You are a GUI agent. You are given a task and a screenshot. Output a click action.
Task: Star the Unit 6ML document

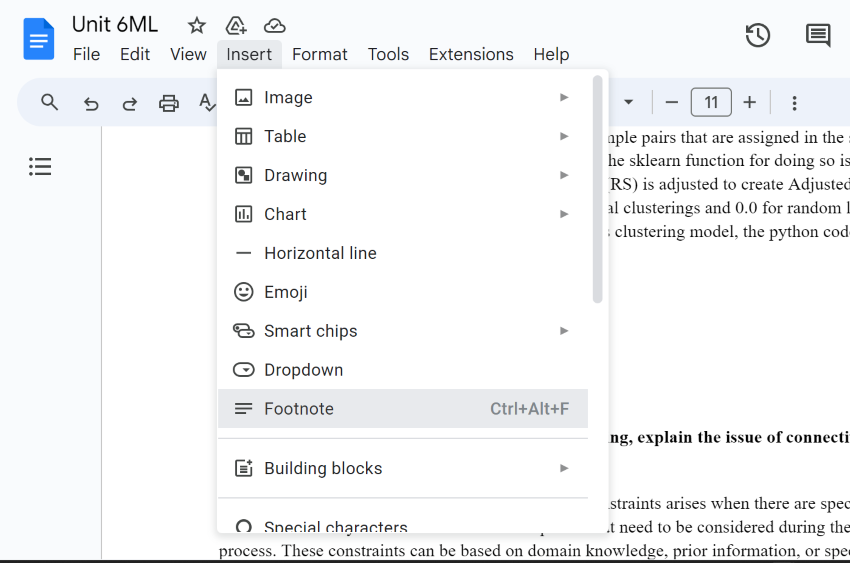click(197, 26)
